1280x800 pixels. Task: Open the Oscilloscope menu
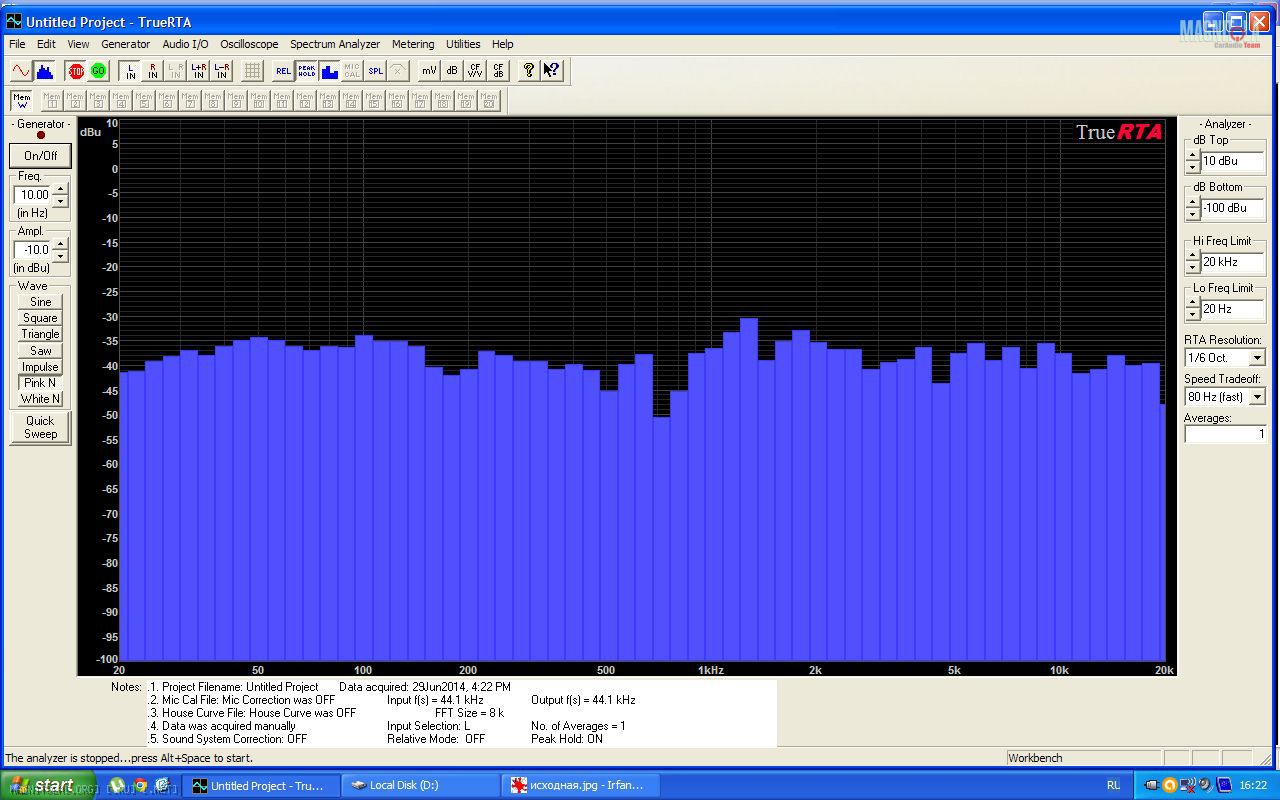tap(250, 44)
